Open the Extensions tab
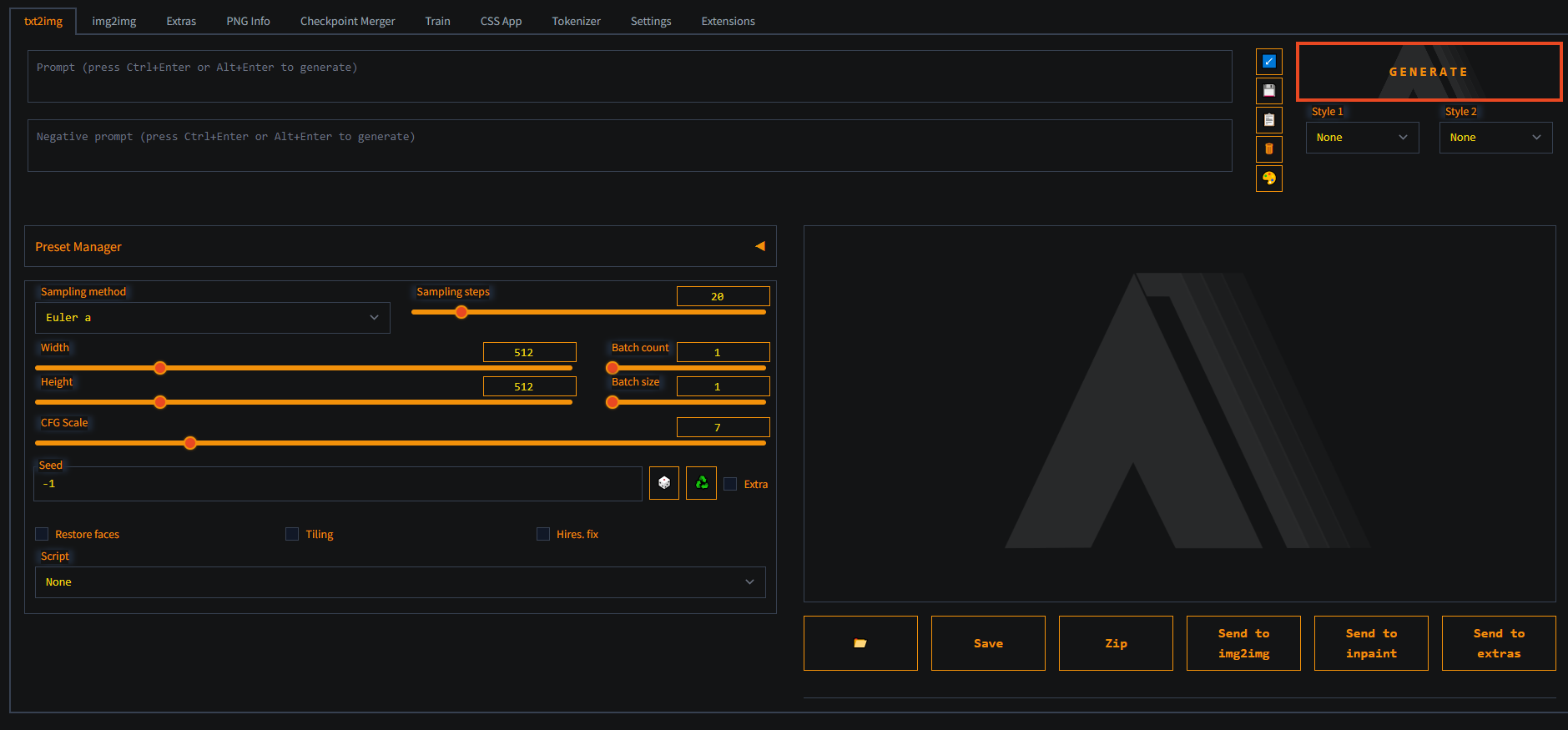 (728, 21)
